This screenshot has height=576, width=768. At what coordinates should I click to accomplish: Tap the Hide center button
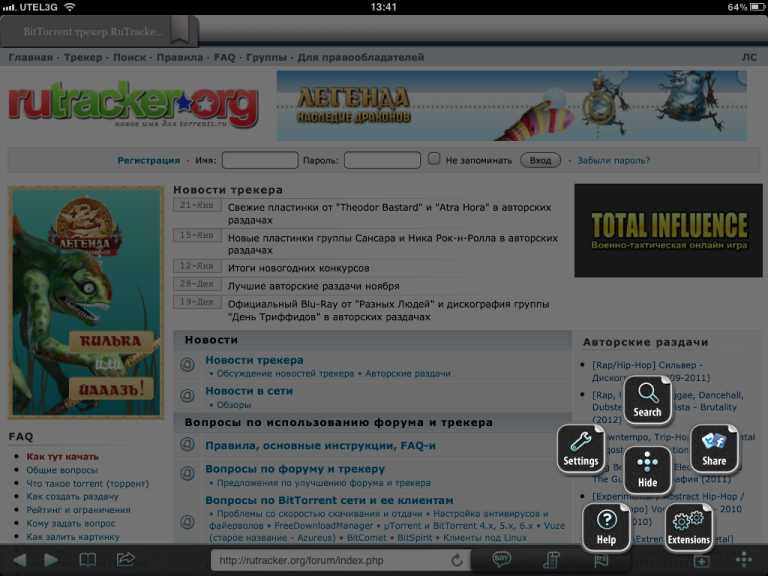click(647, 470)
